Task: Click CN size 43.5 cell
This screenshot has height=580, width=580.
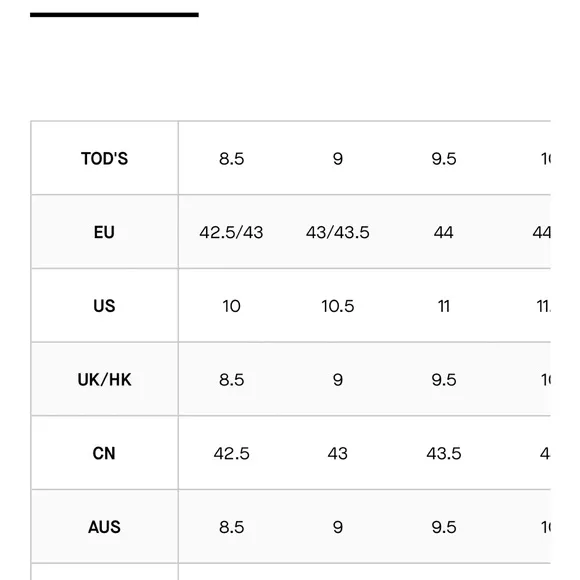Action: 444,453
